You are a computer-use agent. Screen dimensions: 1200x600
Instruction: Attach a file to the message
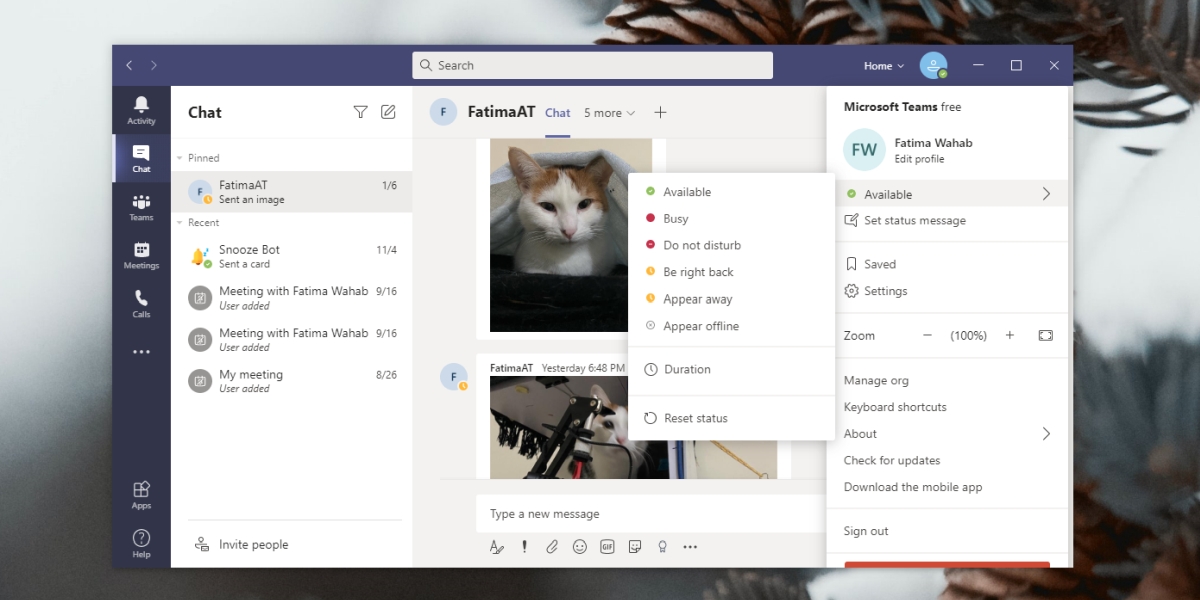(552, 546)
